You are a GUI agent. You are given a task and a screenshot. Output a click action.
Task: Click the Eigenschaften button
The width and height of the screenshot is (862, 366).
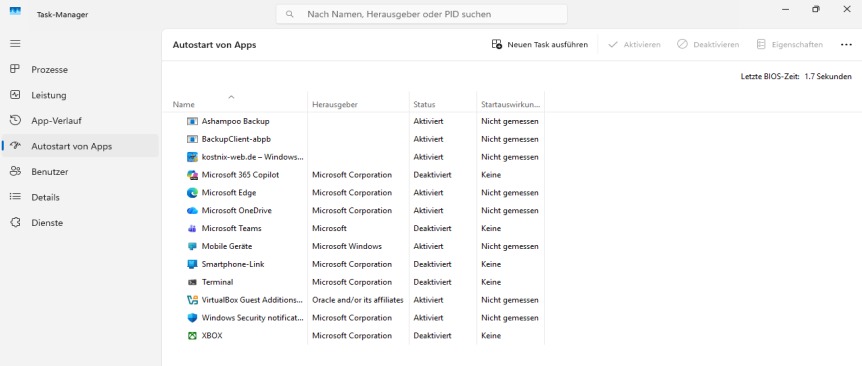(x=789, y=45)
